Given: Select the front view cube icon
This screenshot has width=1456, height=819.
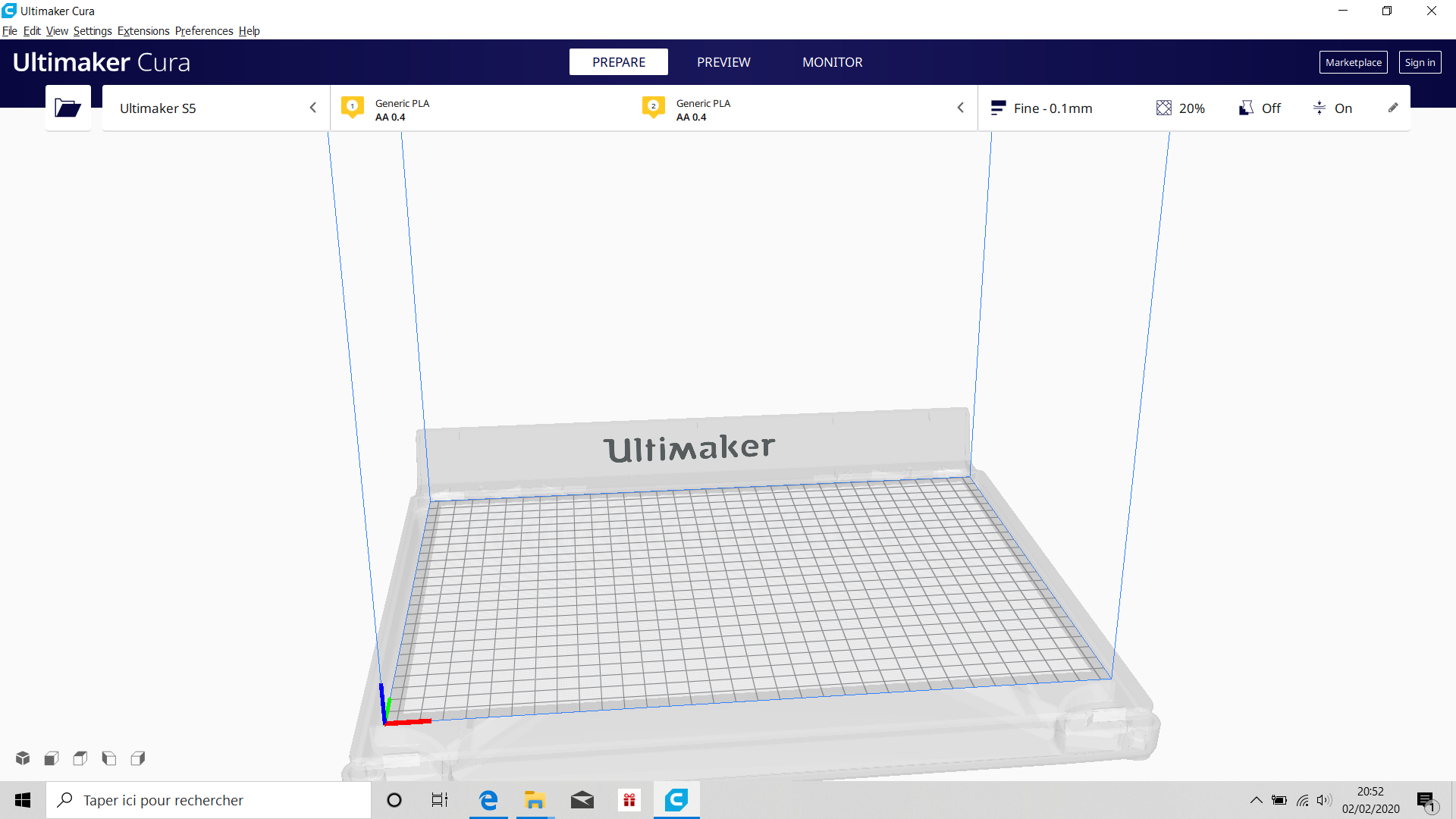Looking at the screenshot, I should coord(52,758).
